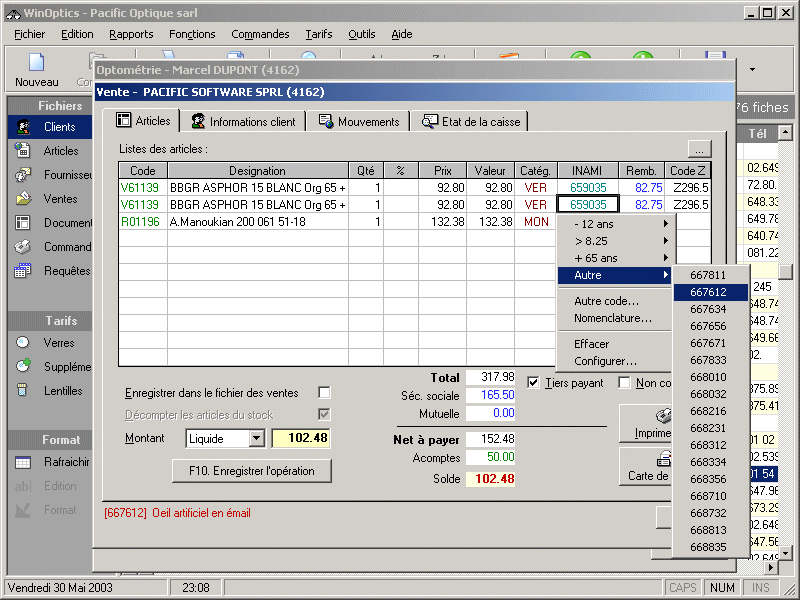This screenshot has height=600, width=800.
Task: Open the Montant Liquide dropdown
Action: tap(256, 438)
